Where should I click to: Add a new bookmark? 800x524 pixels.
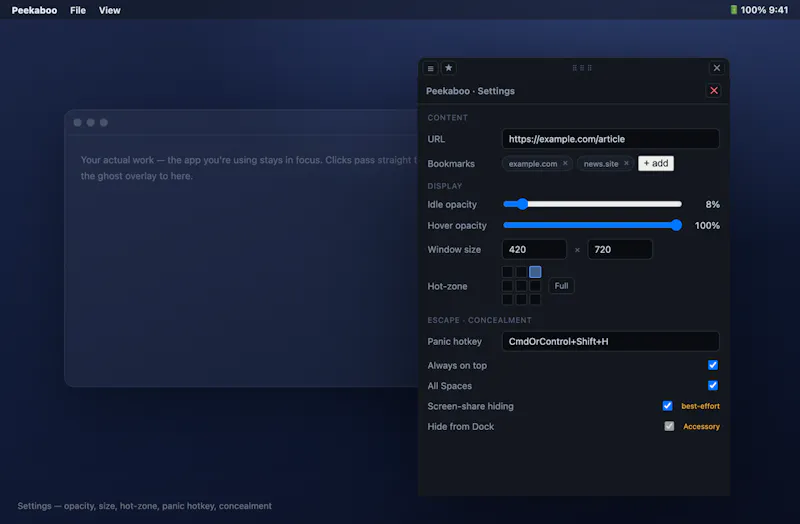pos(656,163)
